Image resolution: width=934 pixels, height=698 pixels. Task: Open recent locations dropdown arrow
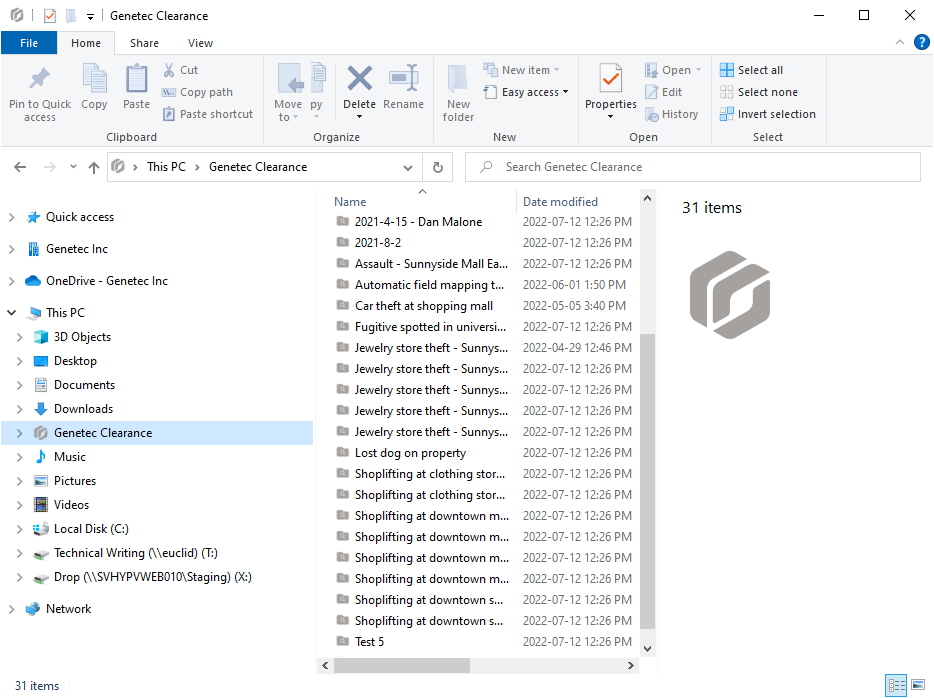click(73, 167)
